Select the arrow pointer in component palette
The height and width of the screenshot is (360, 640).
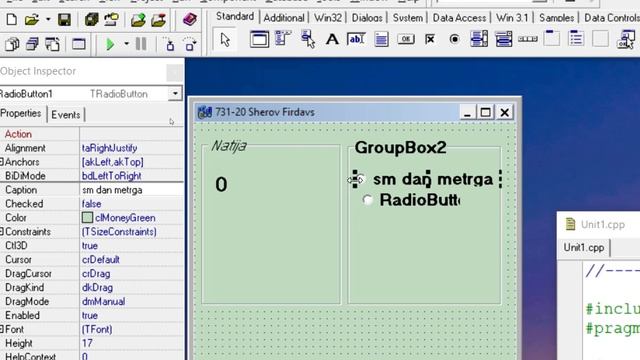pyautogui.click(x=225, y=40)
